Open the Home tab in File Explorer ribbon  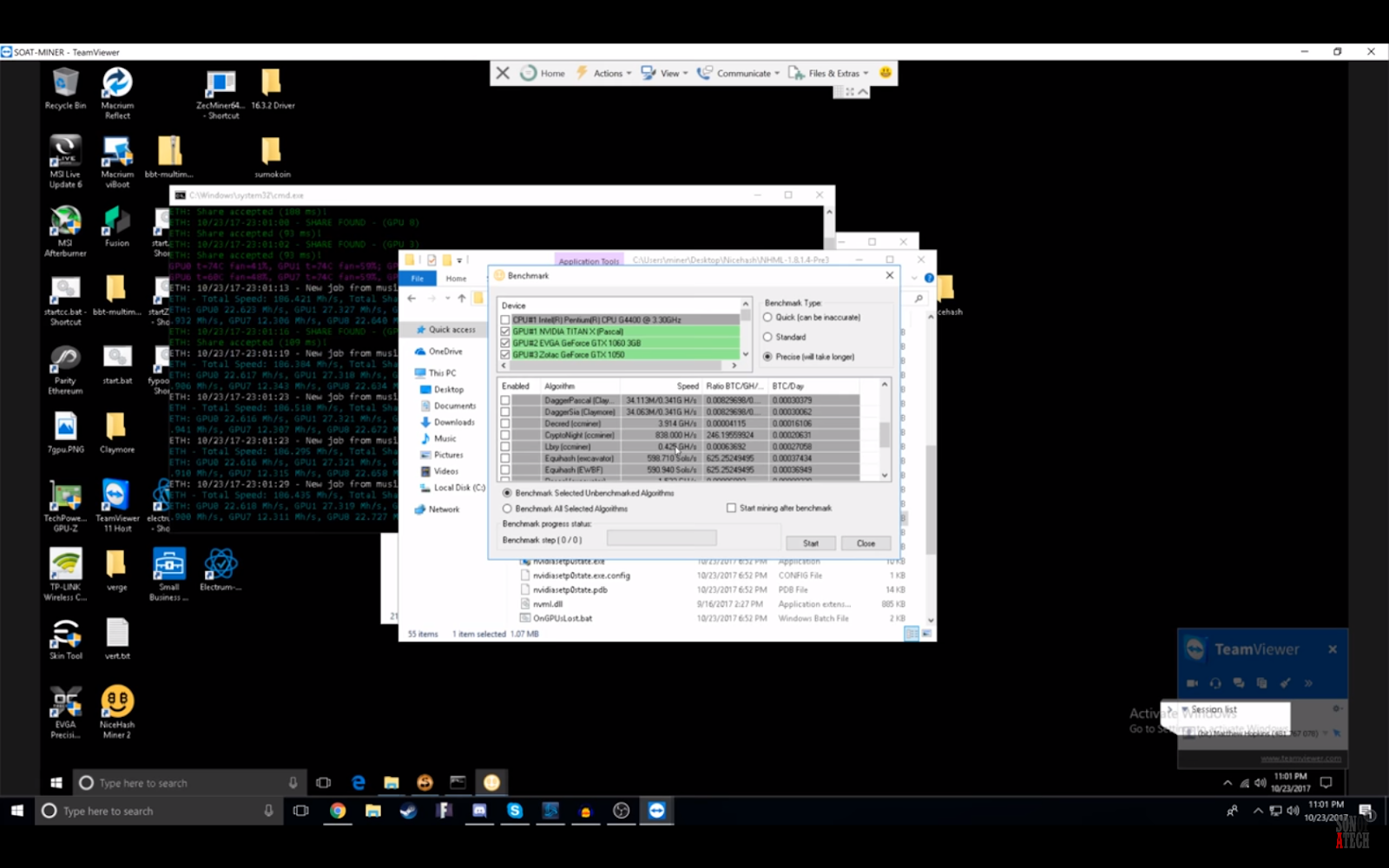[x=456, y=279]
